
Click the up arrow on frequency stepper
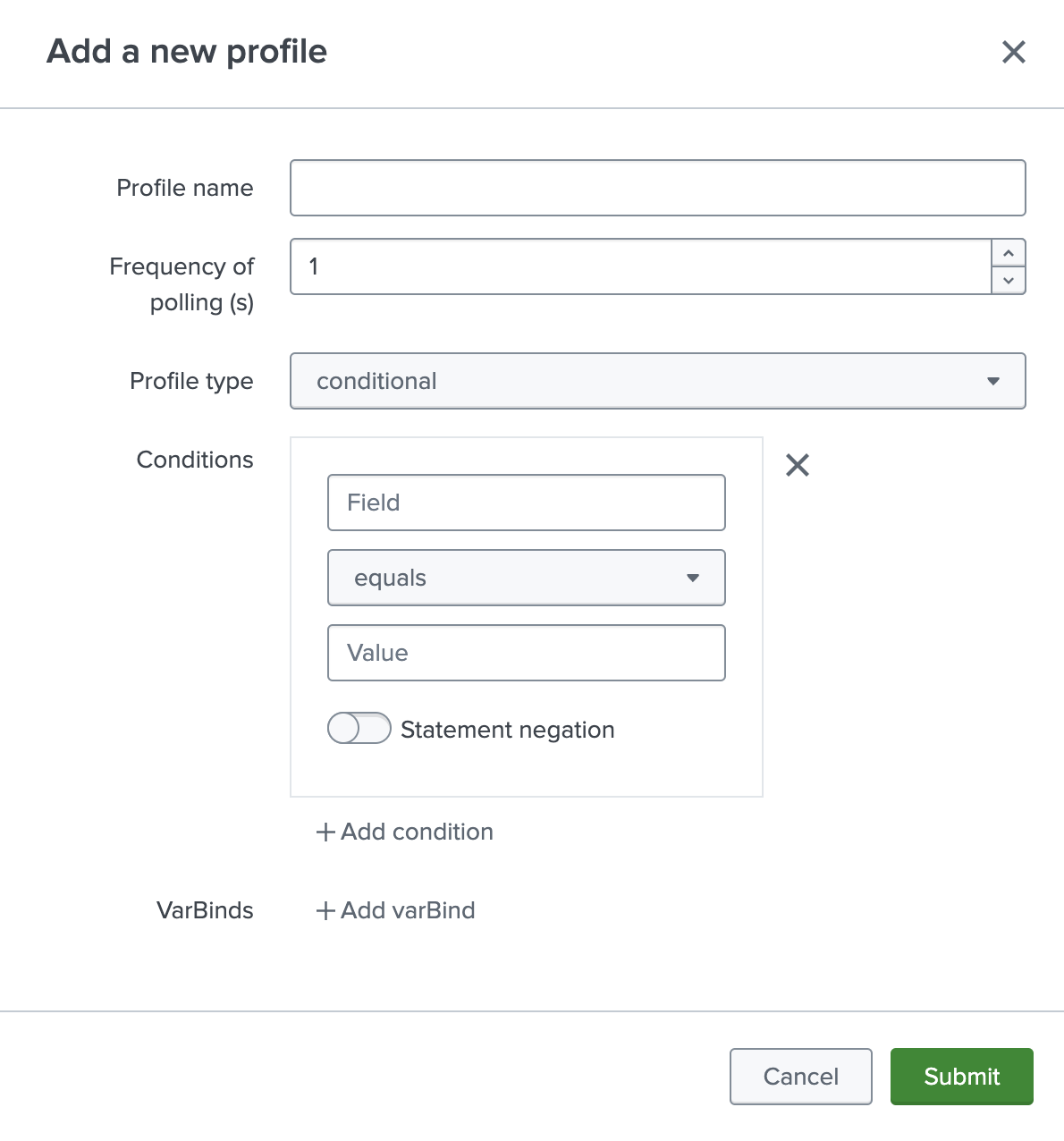1008,253
